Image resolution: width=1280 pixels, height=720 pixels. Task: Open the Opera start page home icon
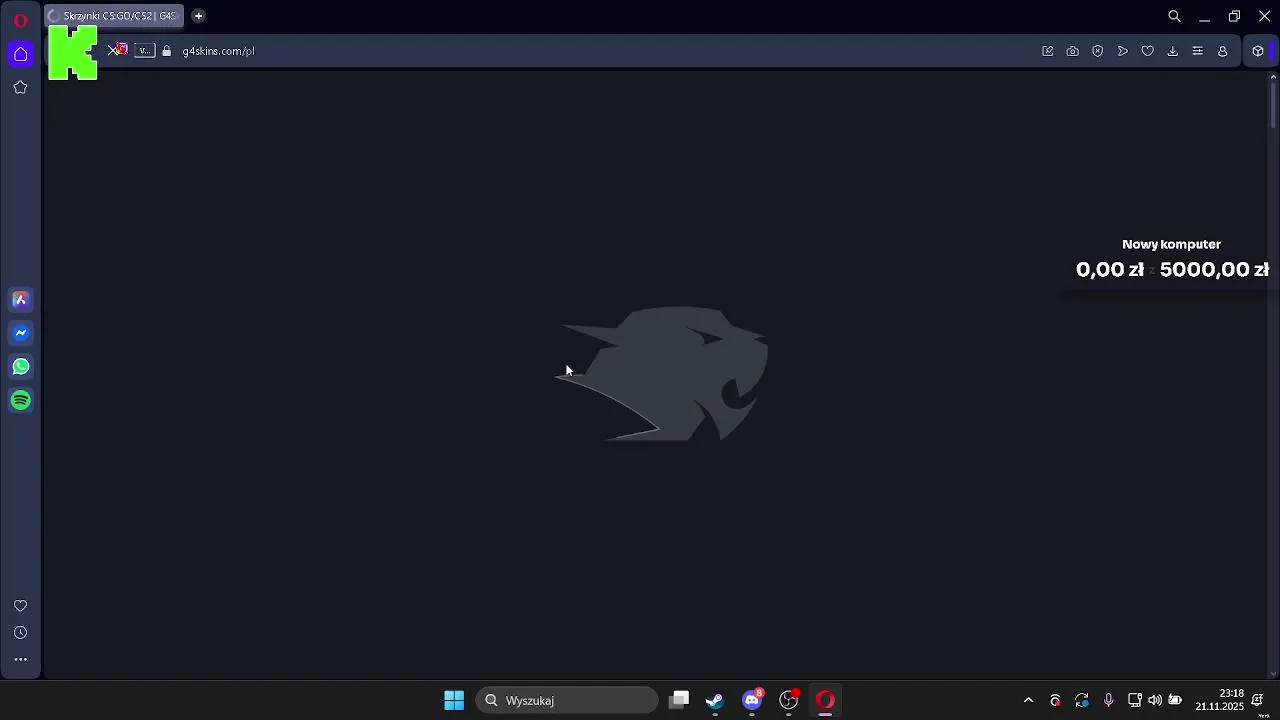pos(20,54)
